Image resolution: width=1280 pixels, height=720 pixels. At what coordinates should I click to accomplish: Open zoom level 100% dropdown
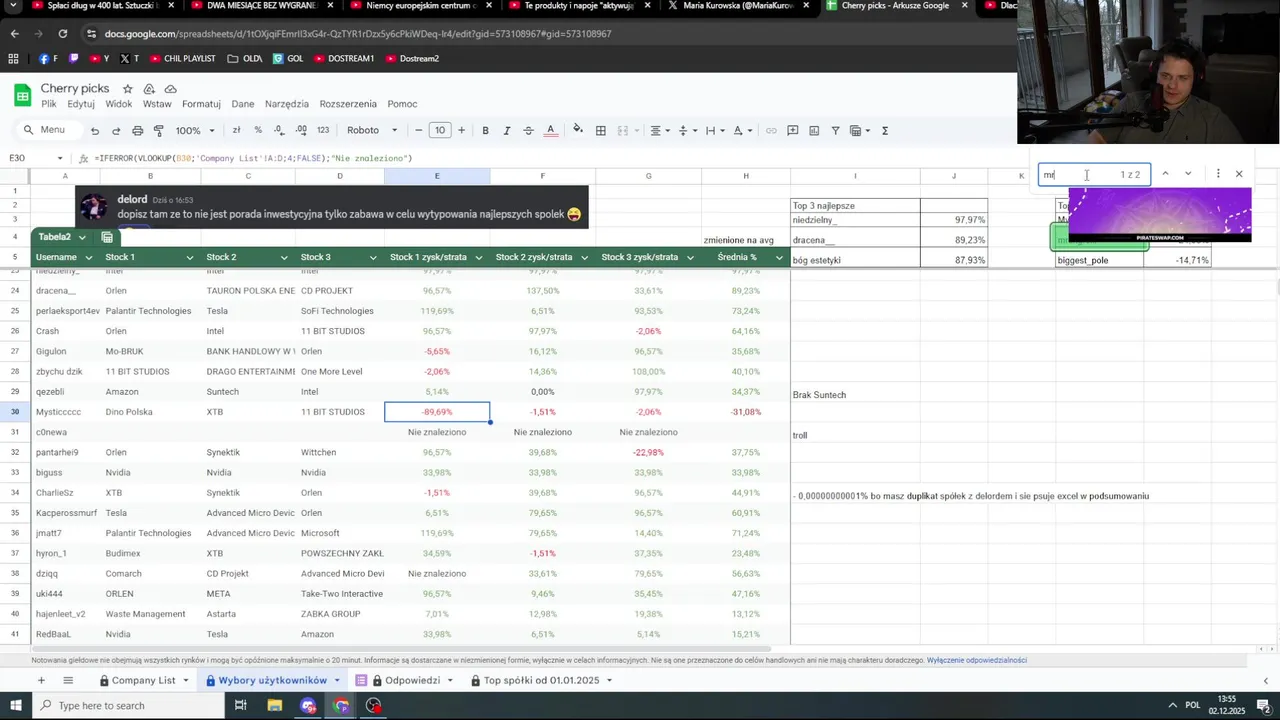(x=195, y=130)
